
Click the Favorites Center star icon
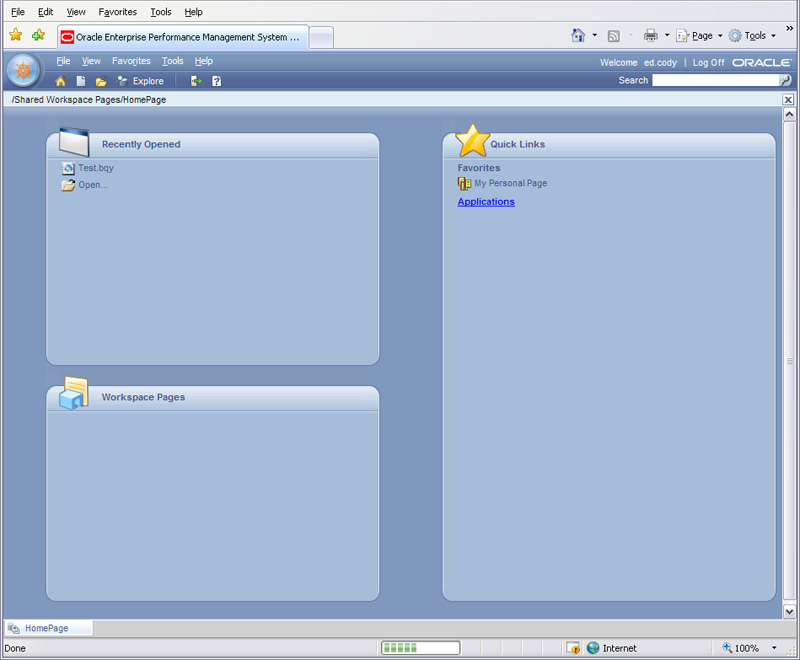tap(16, 35)
